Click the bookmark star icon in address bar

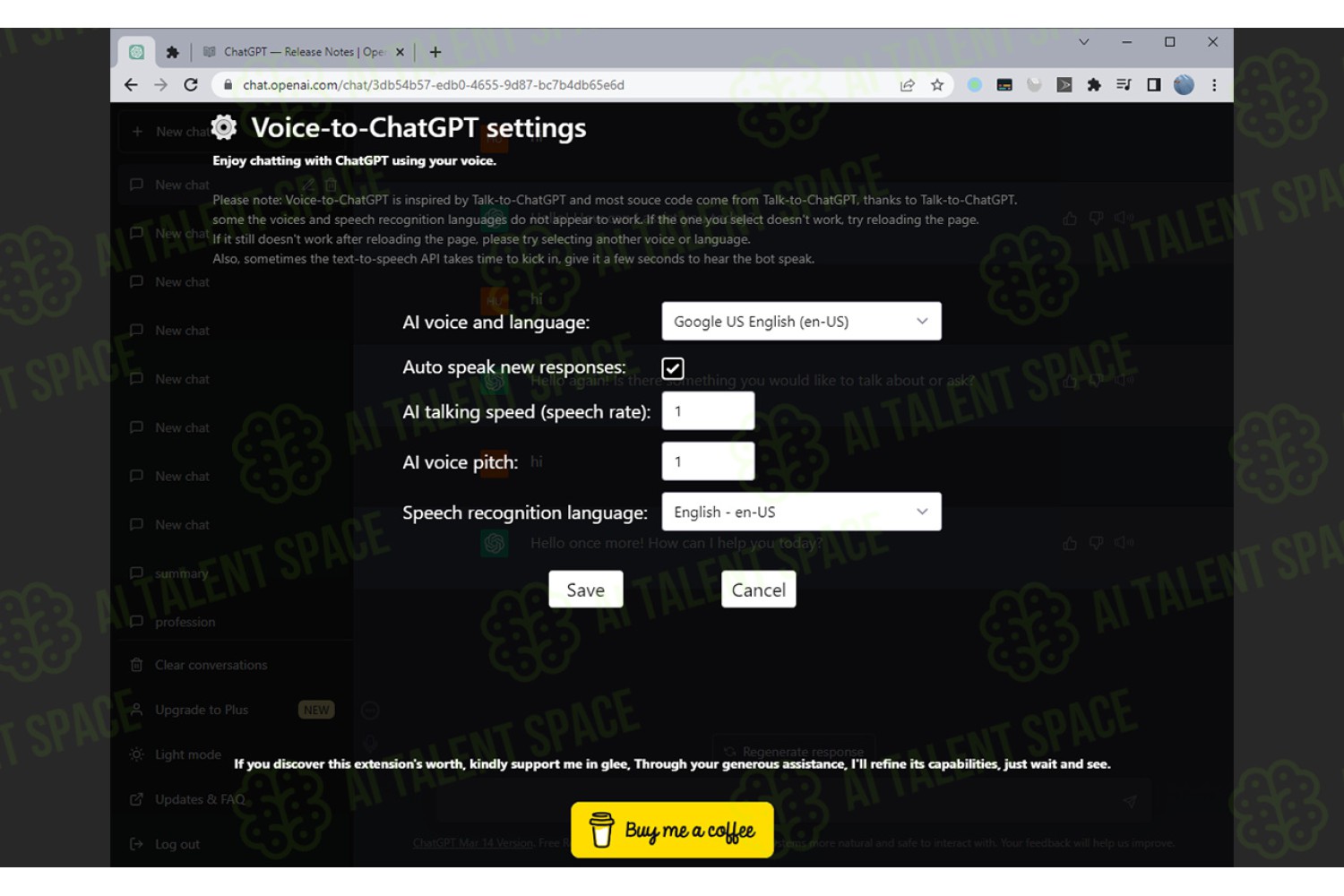click(x=937, y=85)
